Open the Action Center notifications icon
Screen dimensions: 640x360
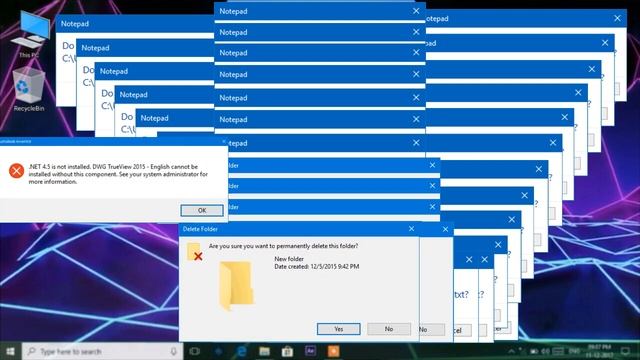pyautogui.click(x=625, y=351)
